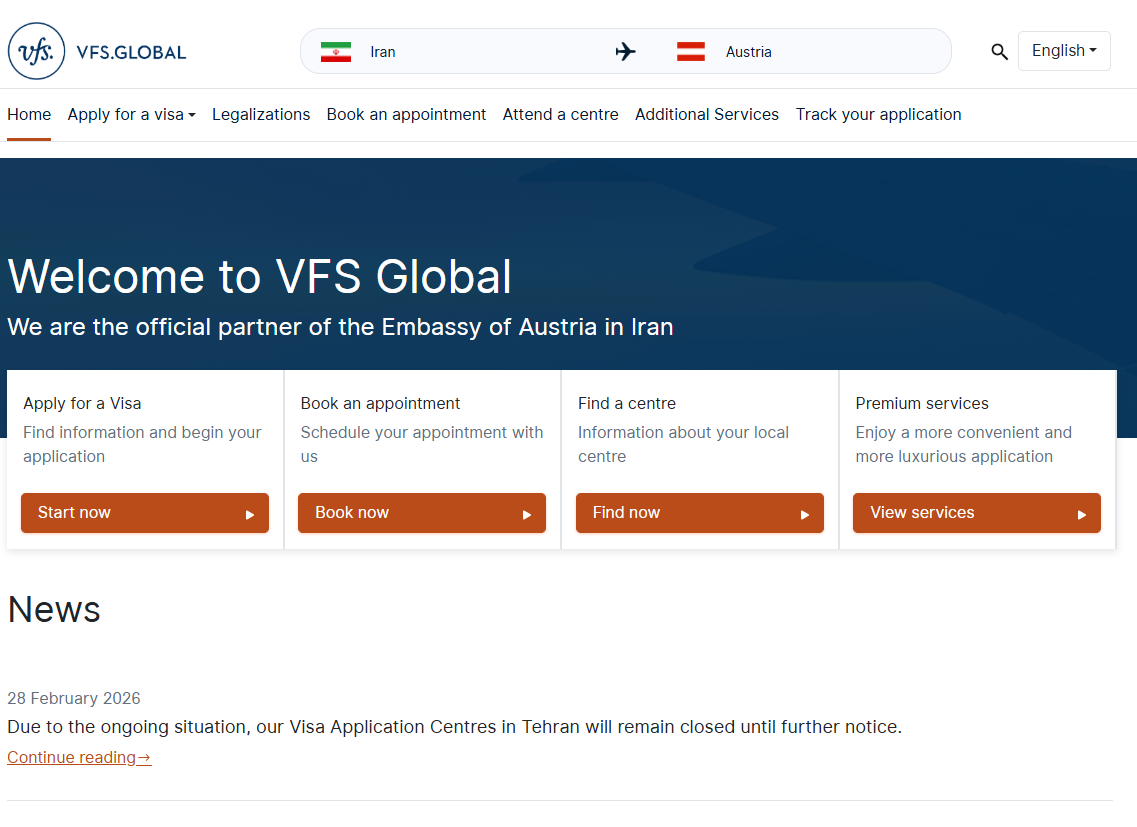
Task: Click the Welcome to VFS Global heading
Action: (260, 276)
